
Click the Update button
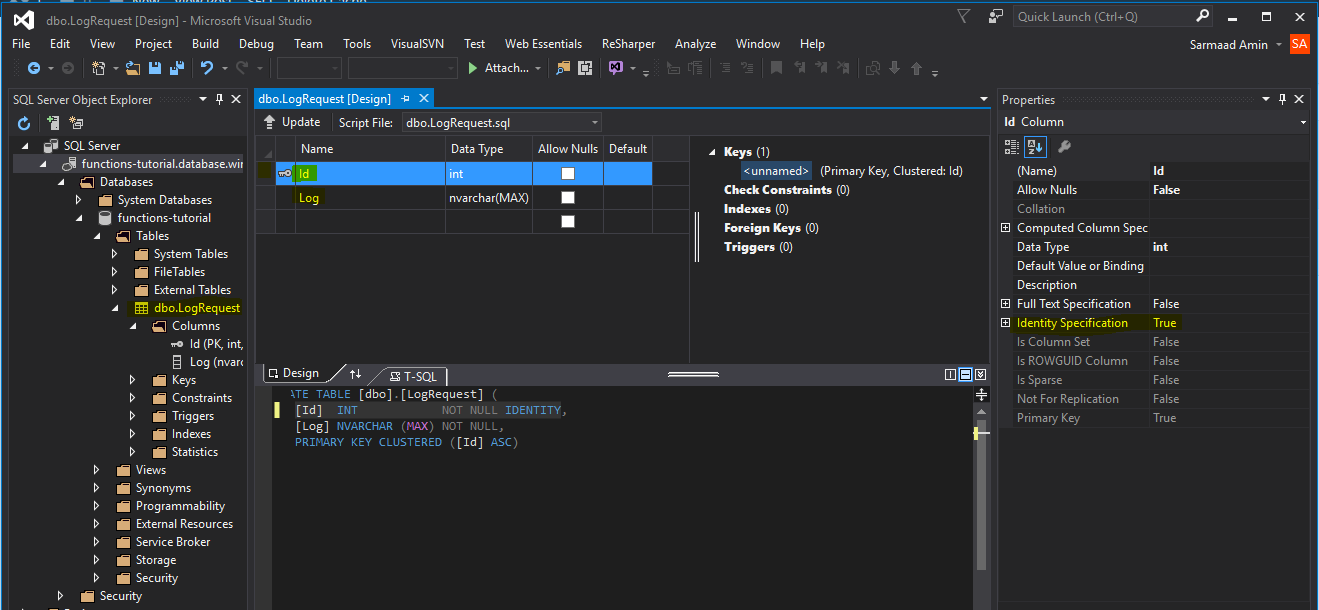[x=291, y=122]
